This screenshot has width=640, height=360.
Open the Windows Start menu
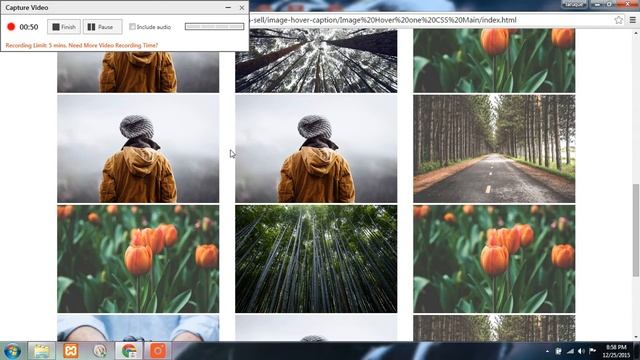tap(12, 351)
